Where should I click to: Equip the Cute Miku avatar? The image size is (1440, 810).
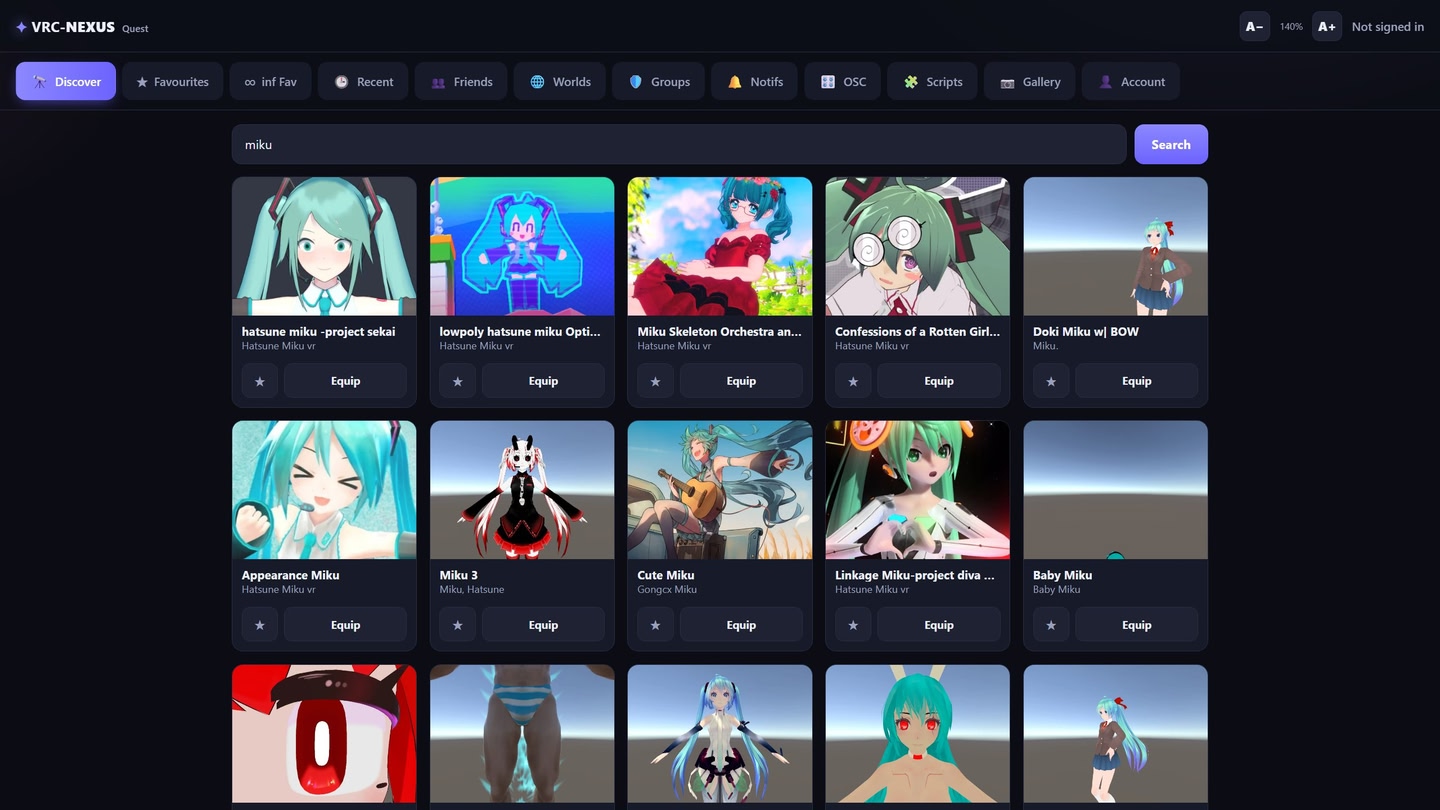pyautogui.click(x=741, y=625)
